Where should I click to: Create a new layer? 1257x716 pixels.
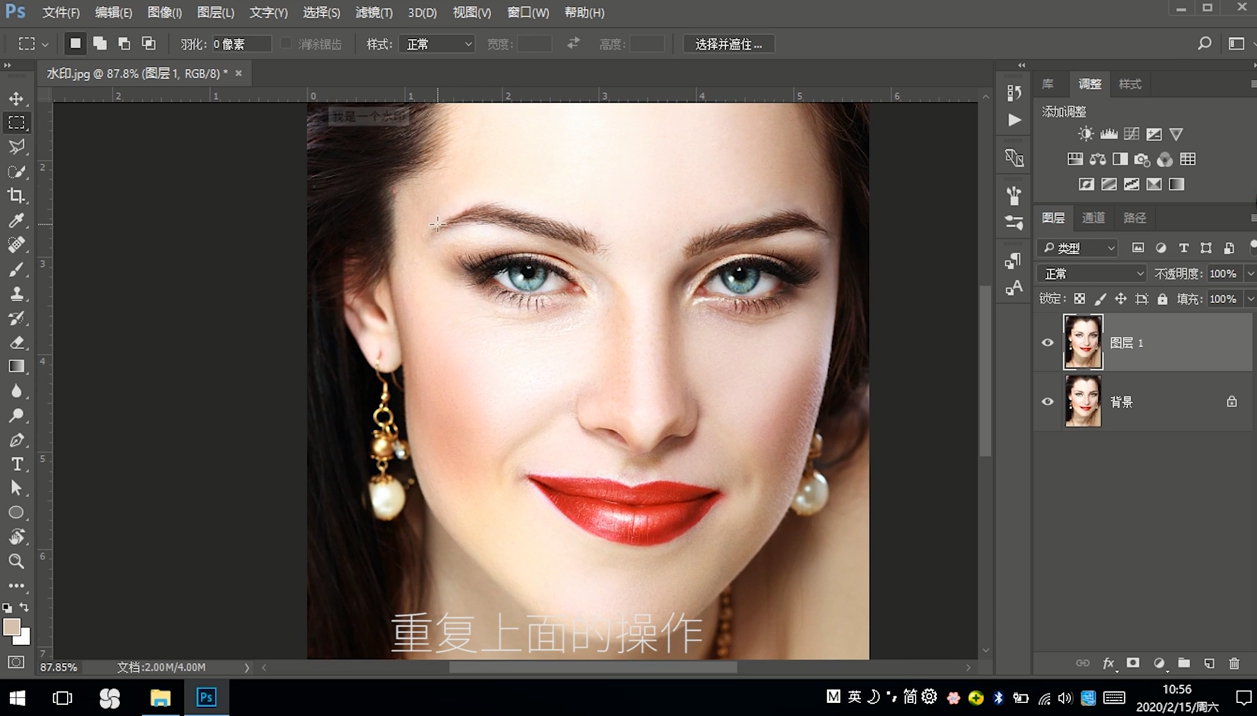pos(1209,663)
